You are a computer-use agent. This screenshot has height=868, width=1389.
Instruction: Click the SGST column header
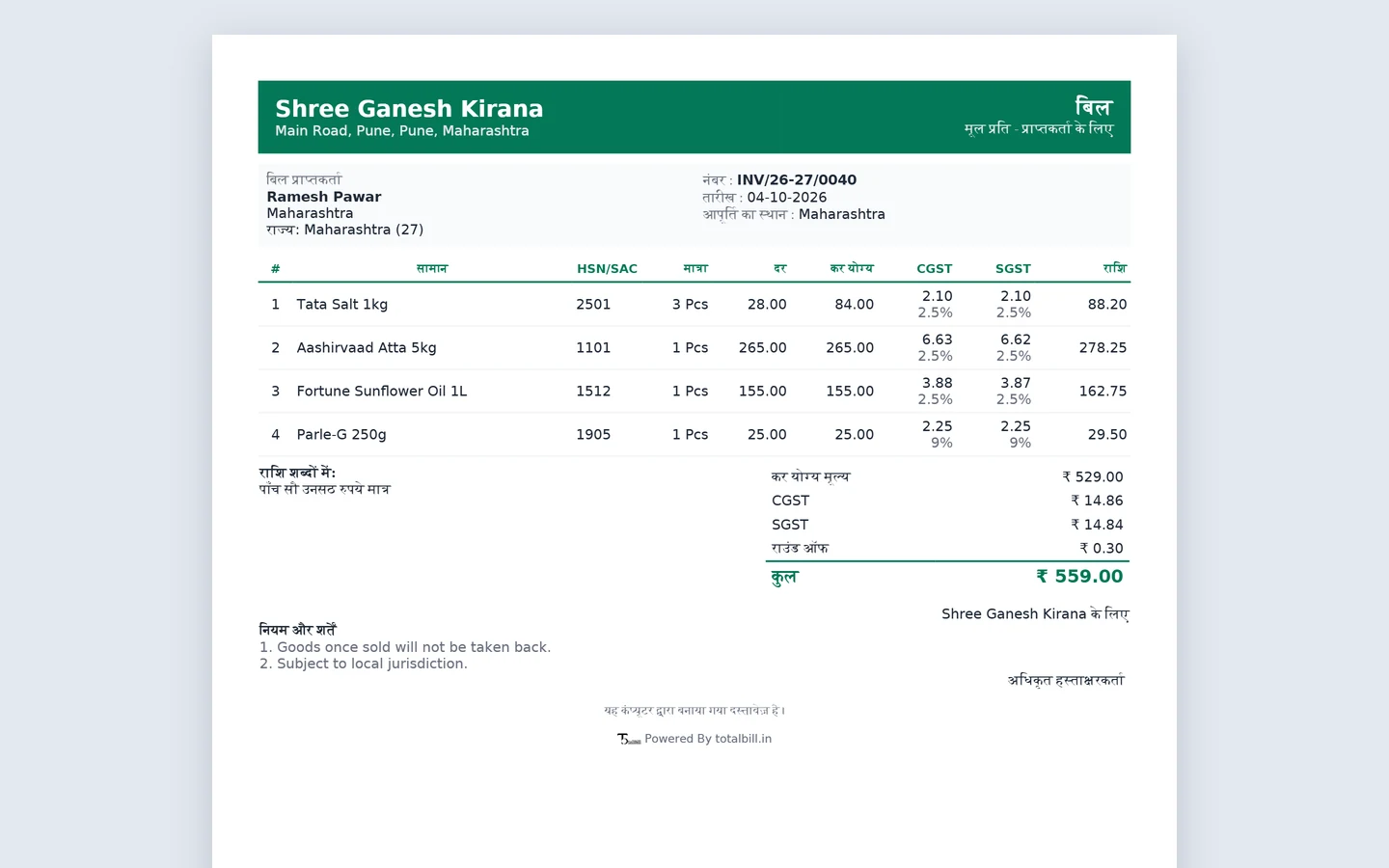[1013, 269]
